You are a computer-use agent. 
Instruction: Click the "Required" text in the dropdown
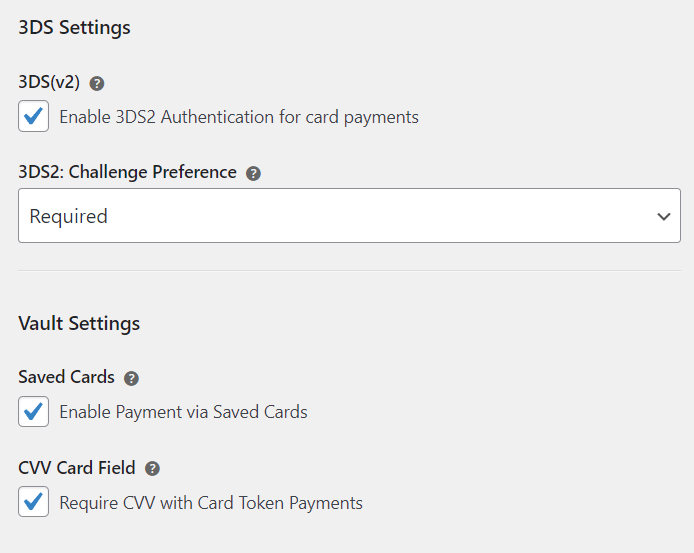click(x=68, y=216)
